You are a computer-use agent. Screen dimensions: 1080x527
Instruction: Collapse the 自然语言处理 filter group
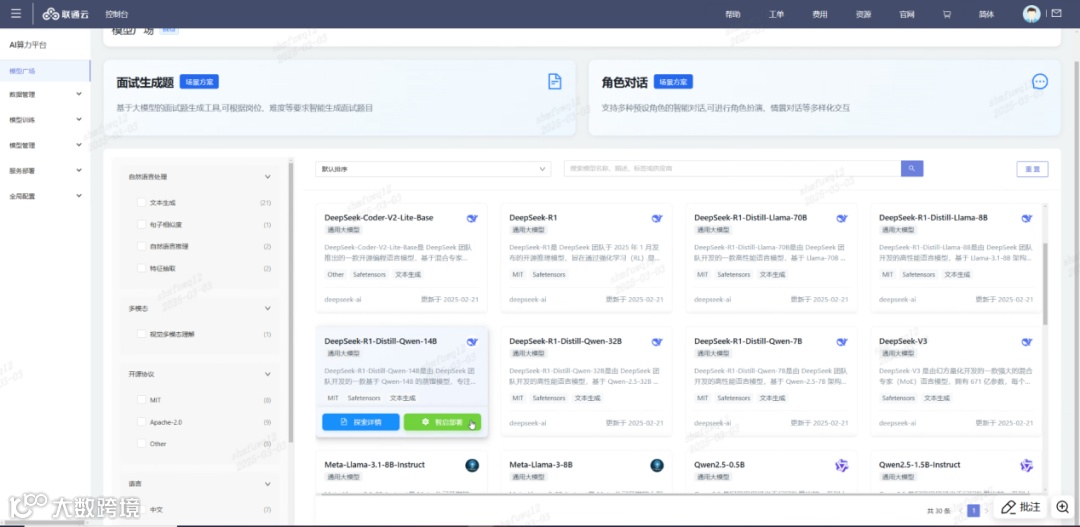(268, 177)
